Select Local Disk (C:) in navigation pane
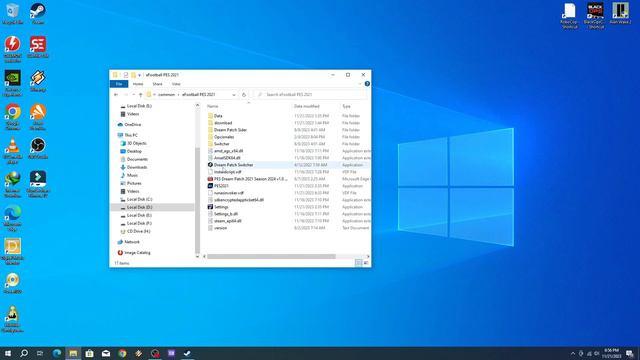640x360 pixels. (136, 199)
